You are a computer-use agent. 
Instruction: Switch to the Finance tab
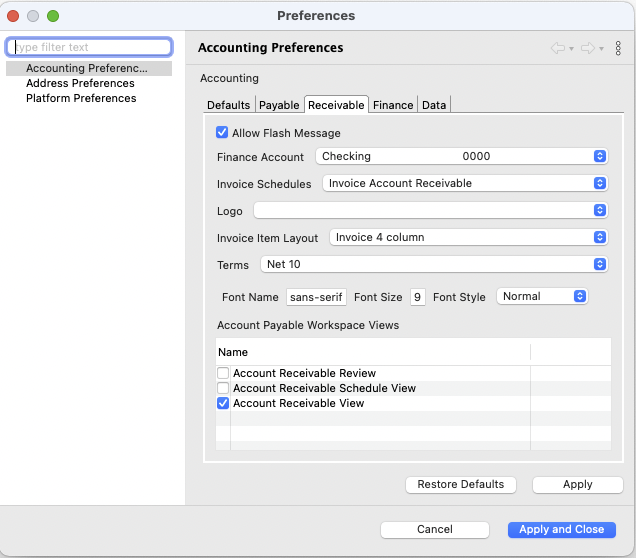[393, 105]
